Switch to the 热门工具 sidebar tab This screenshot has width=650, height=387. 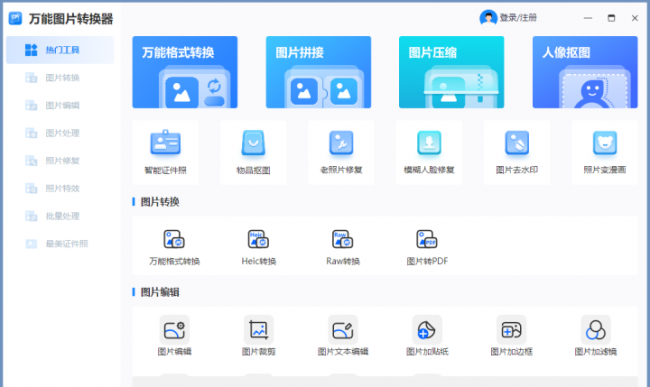click(60, 50)
